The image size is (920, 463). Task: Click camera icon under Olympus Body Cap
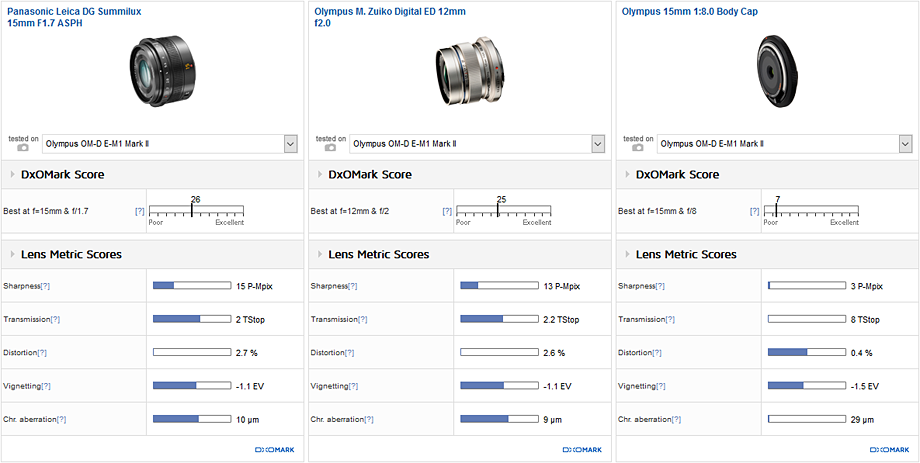tap(638, 148)
